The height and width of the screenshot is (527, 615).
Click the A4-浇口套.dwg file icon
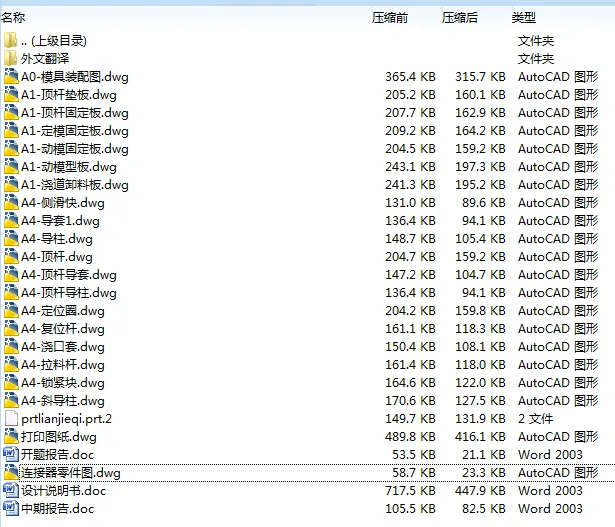11,347
